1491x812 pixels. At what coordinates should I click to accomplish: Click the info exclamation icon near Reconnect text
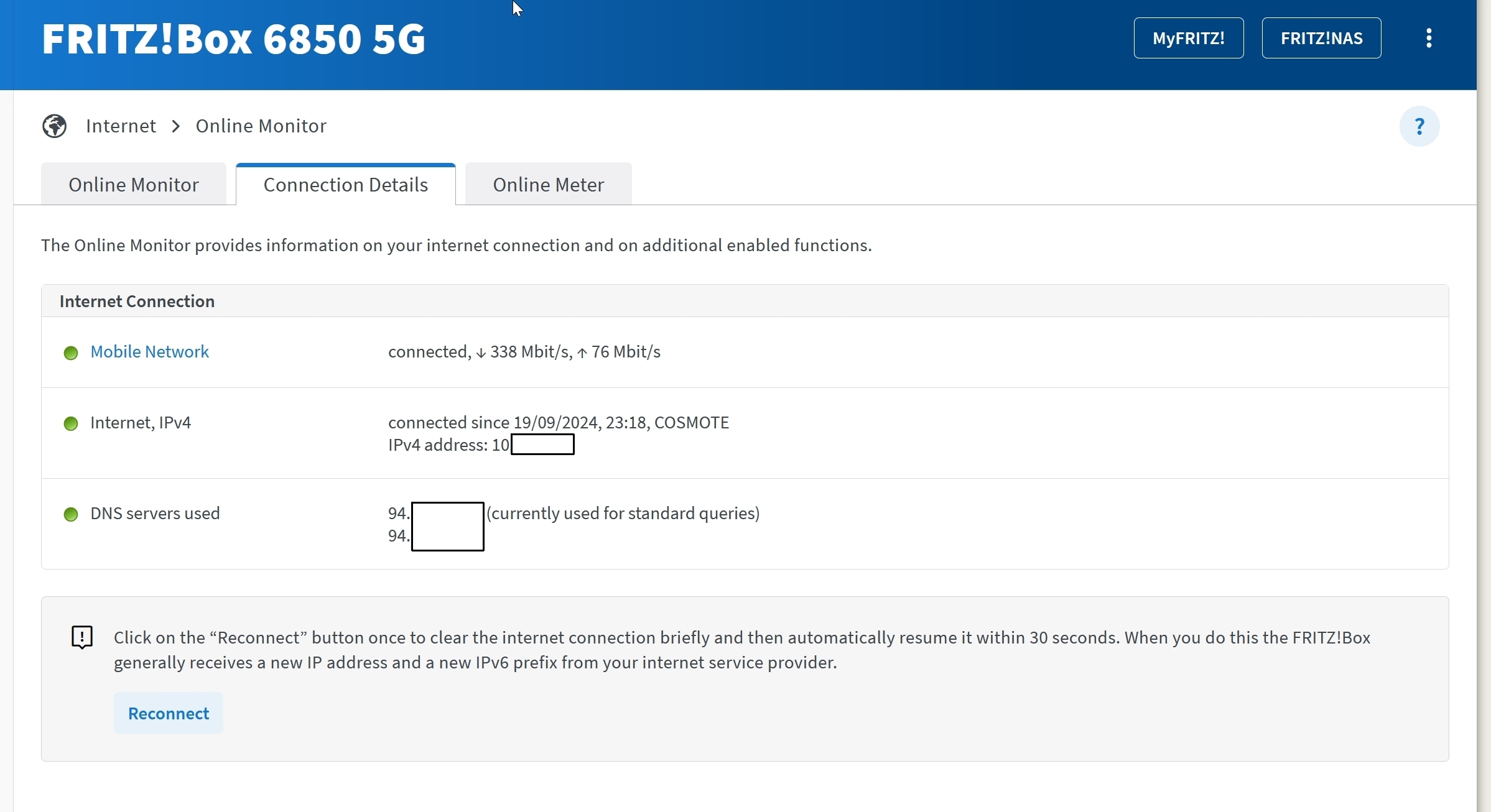tap(82, 637)
